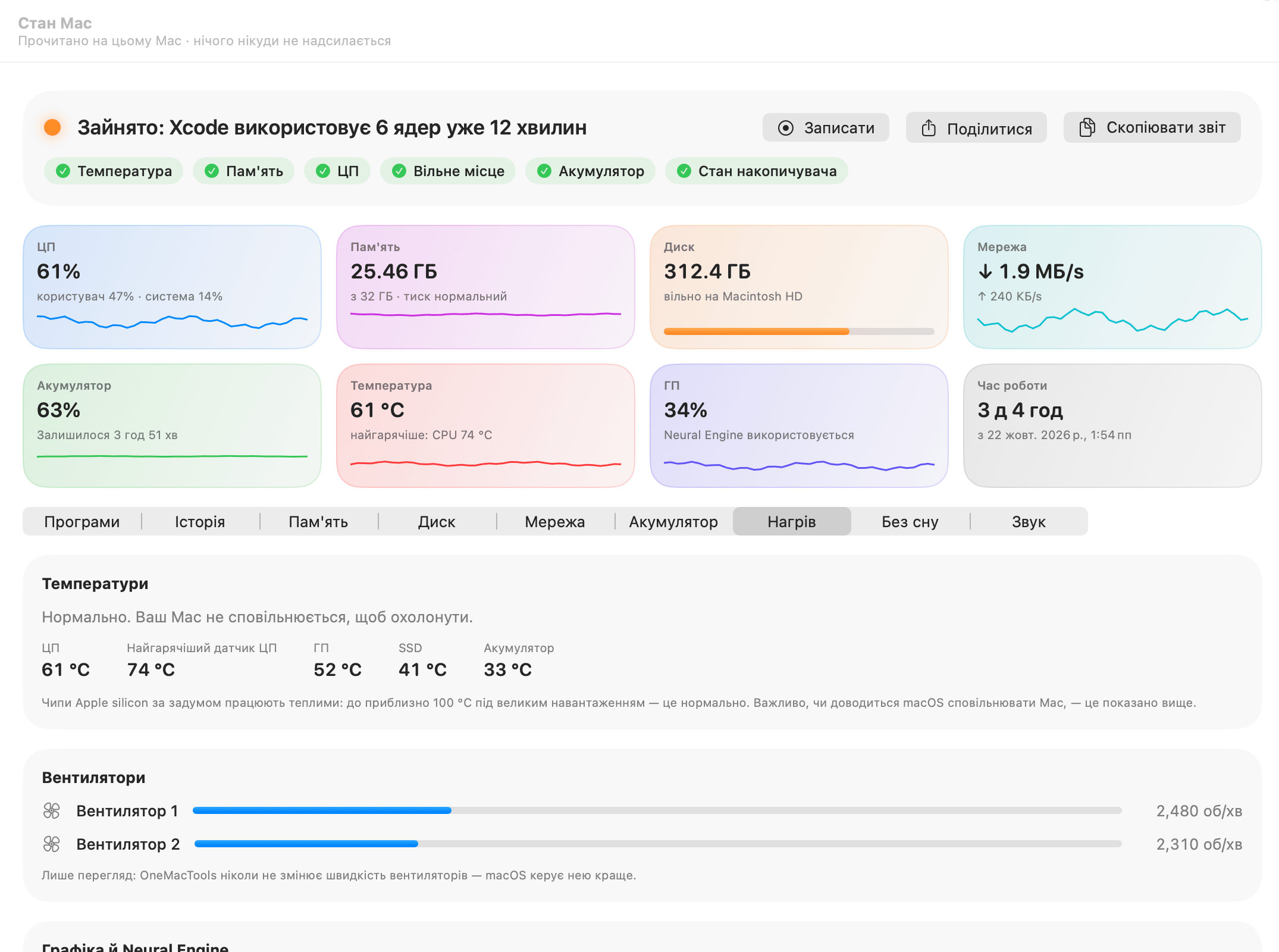Image resolution: width=1279 pixels, height=952 pixels.
Task: Click the download arrow in Мережа card
Action: tap(985, 272)
